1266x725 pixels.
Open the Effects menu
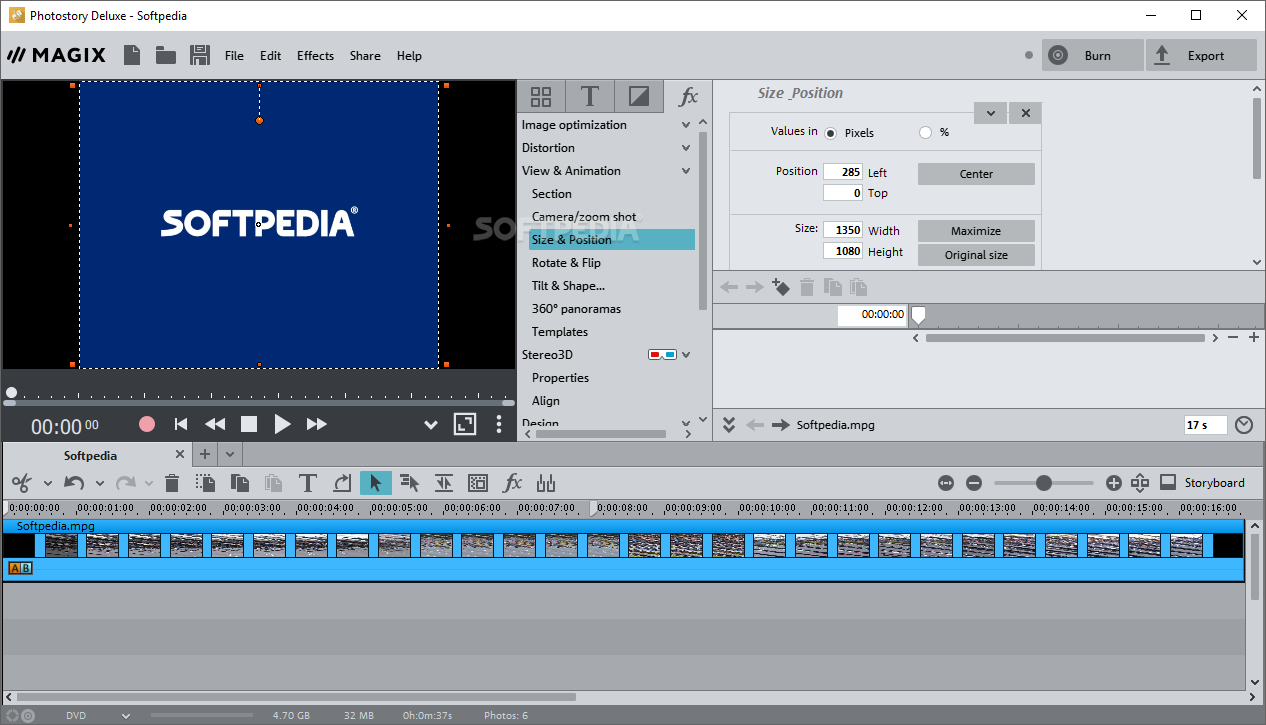coord(315,56)
